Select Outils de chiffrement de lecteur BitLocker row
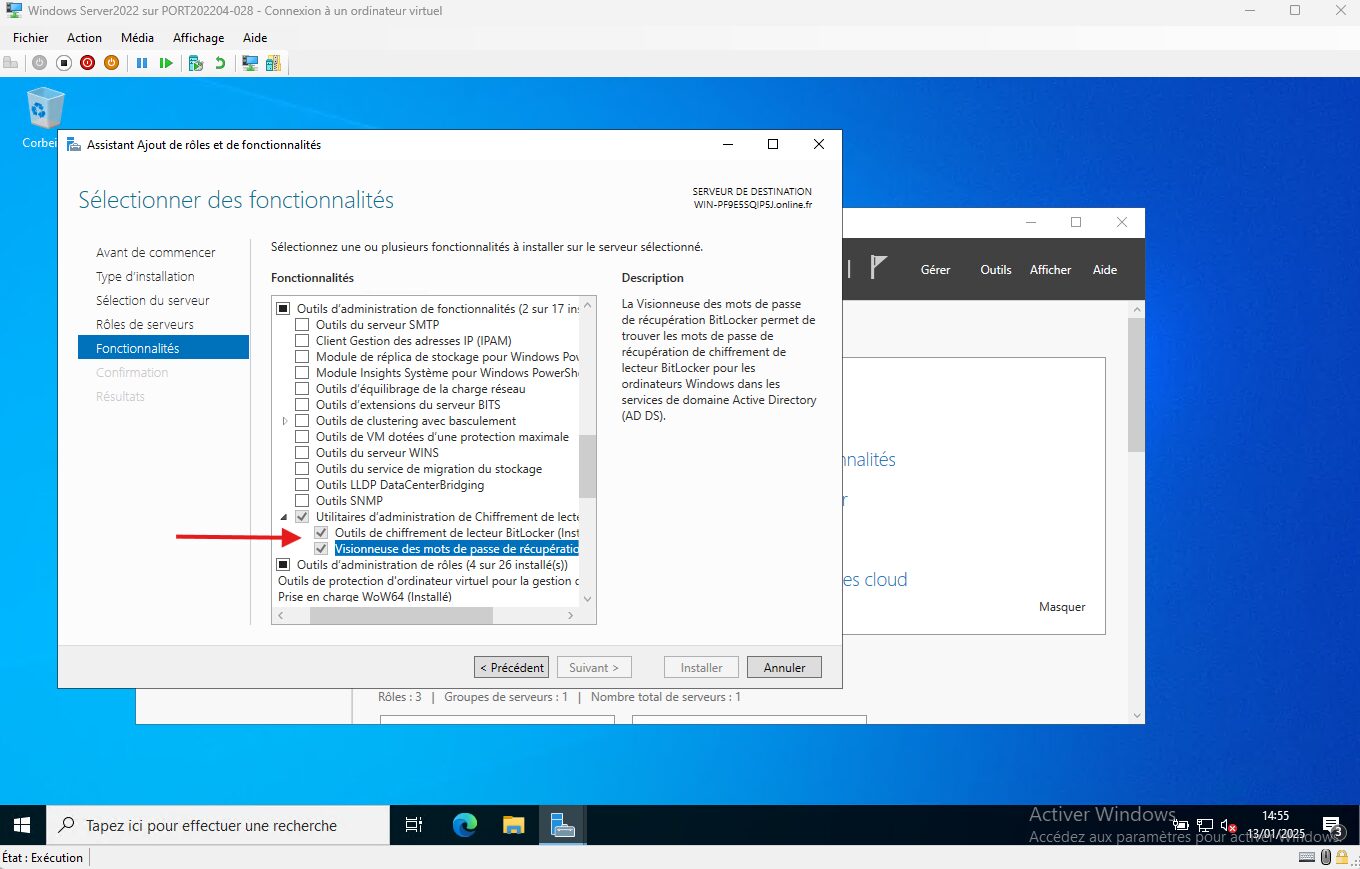The image size is (1360, 869). [x=456, y=533]
